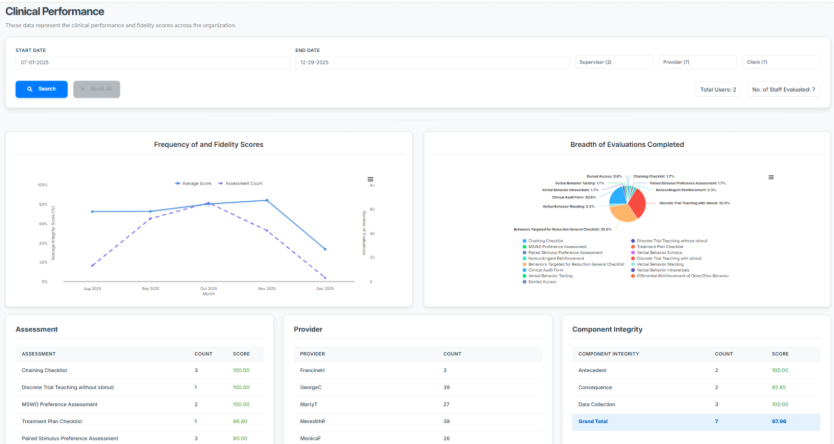This screenshot has width=834, height=444.
Task: Click the Total Users: 2 badge
Action: (718, 89)
